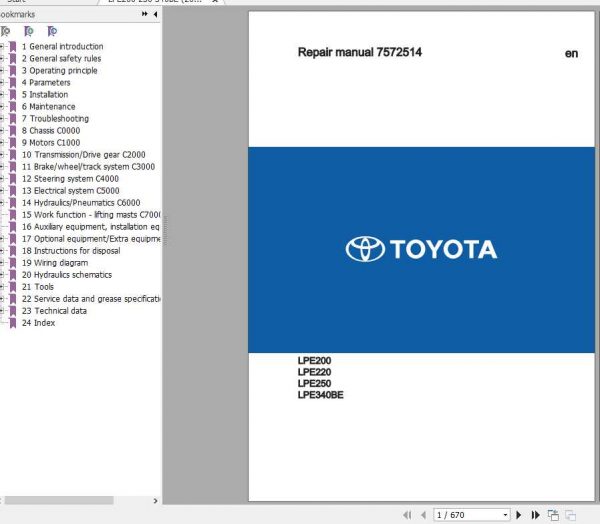Image resolution: width=600 pixels, height=524 pixels.
Task: Click the second bookmark toolbar flag icon
Action: pyautogui.click(x=29, y=31)
